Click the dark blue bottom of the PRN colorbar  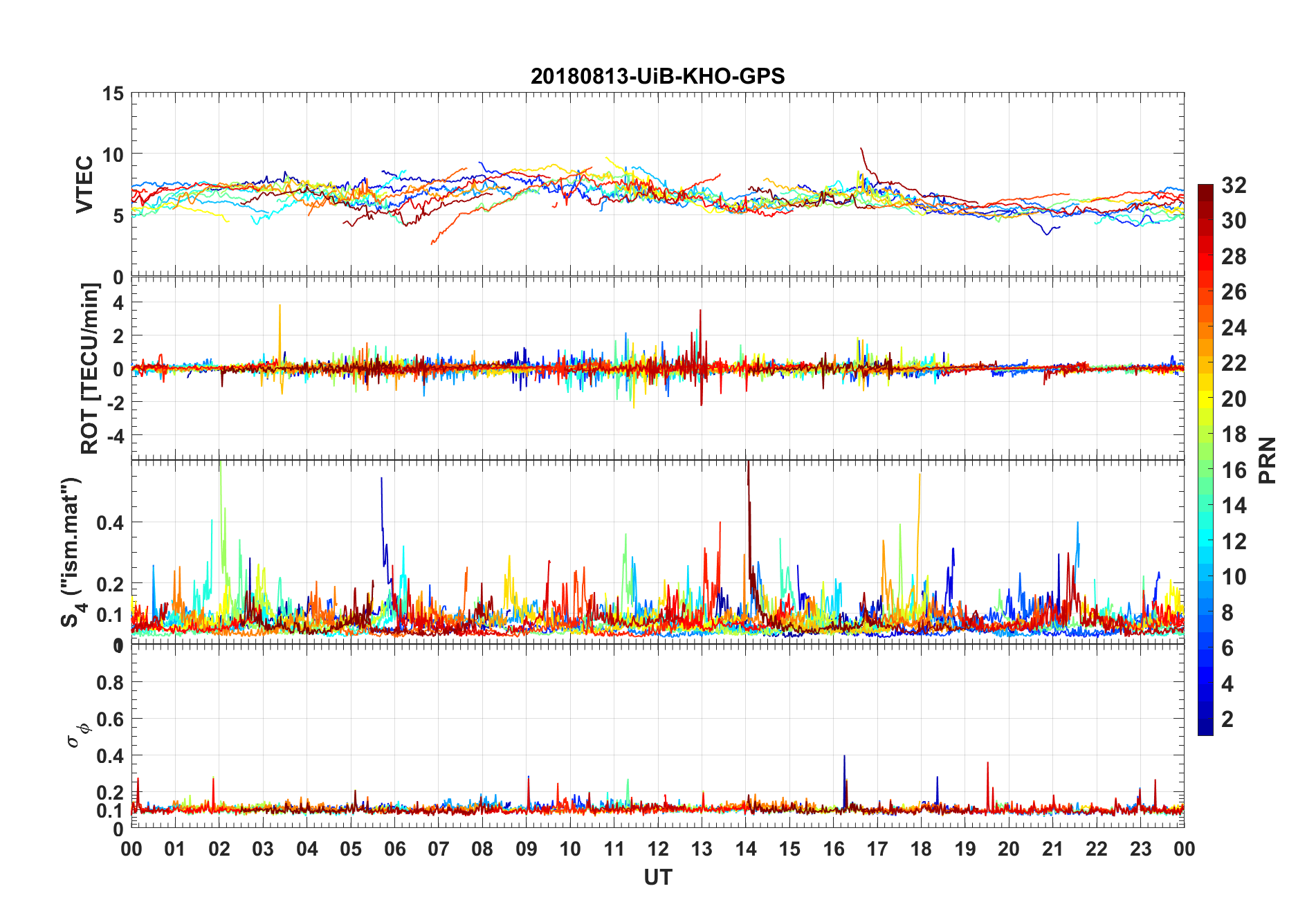pos(1205,726)
